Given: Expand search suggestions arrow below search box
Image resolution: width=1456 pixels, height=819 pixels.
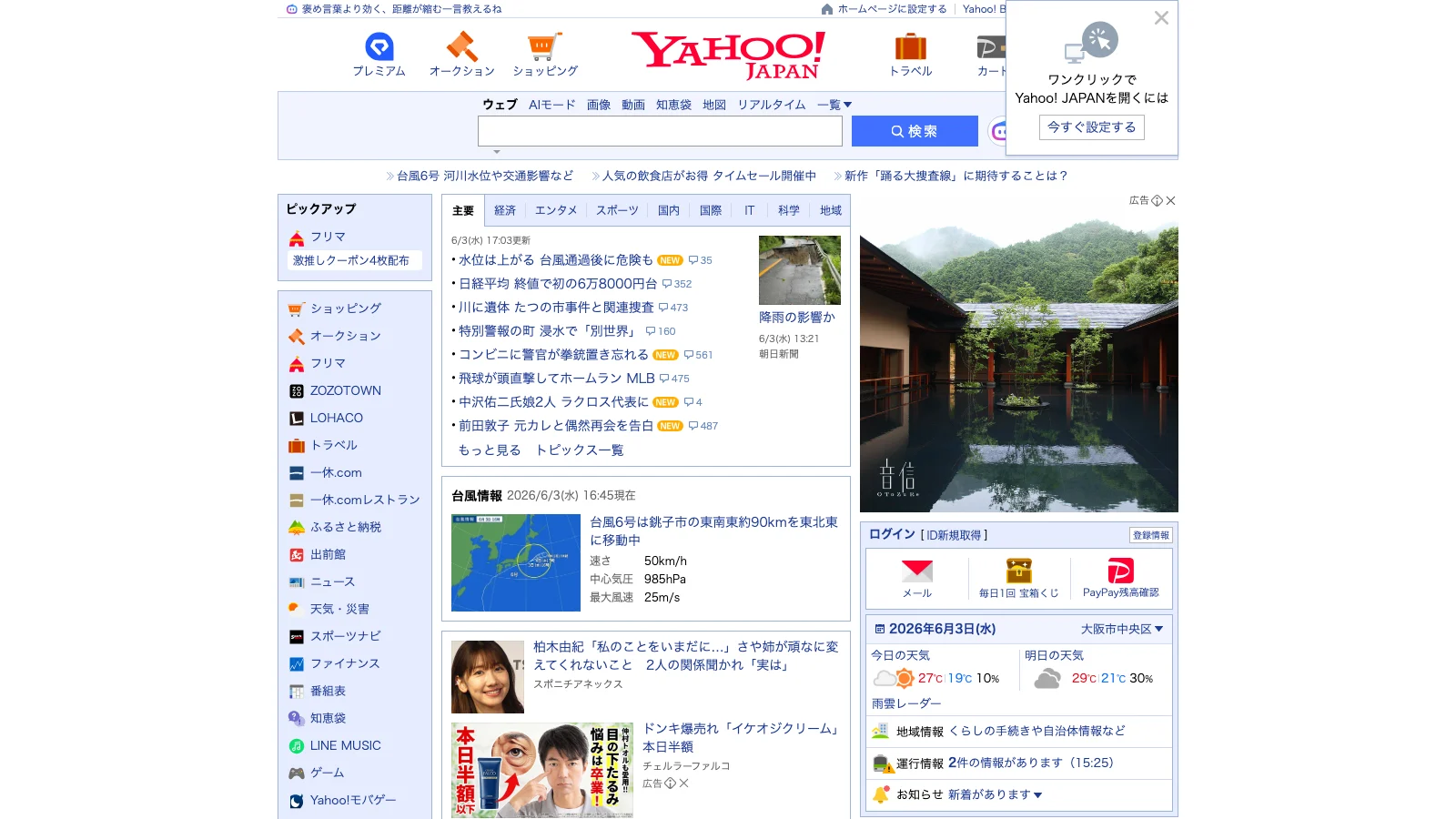Looking at the screenshot, I should tap(497, 152).
